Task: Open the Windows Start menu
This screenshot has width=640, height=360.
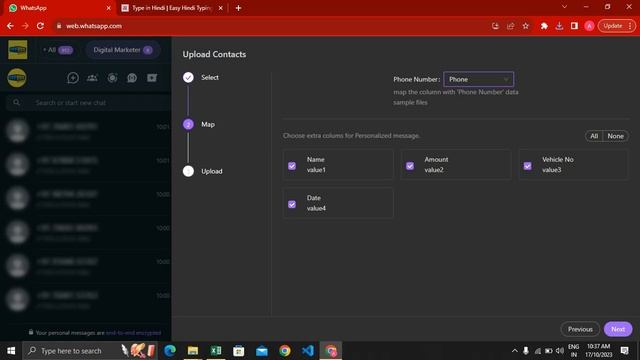Action: pyautogui.click(x=11, y=351)
